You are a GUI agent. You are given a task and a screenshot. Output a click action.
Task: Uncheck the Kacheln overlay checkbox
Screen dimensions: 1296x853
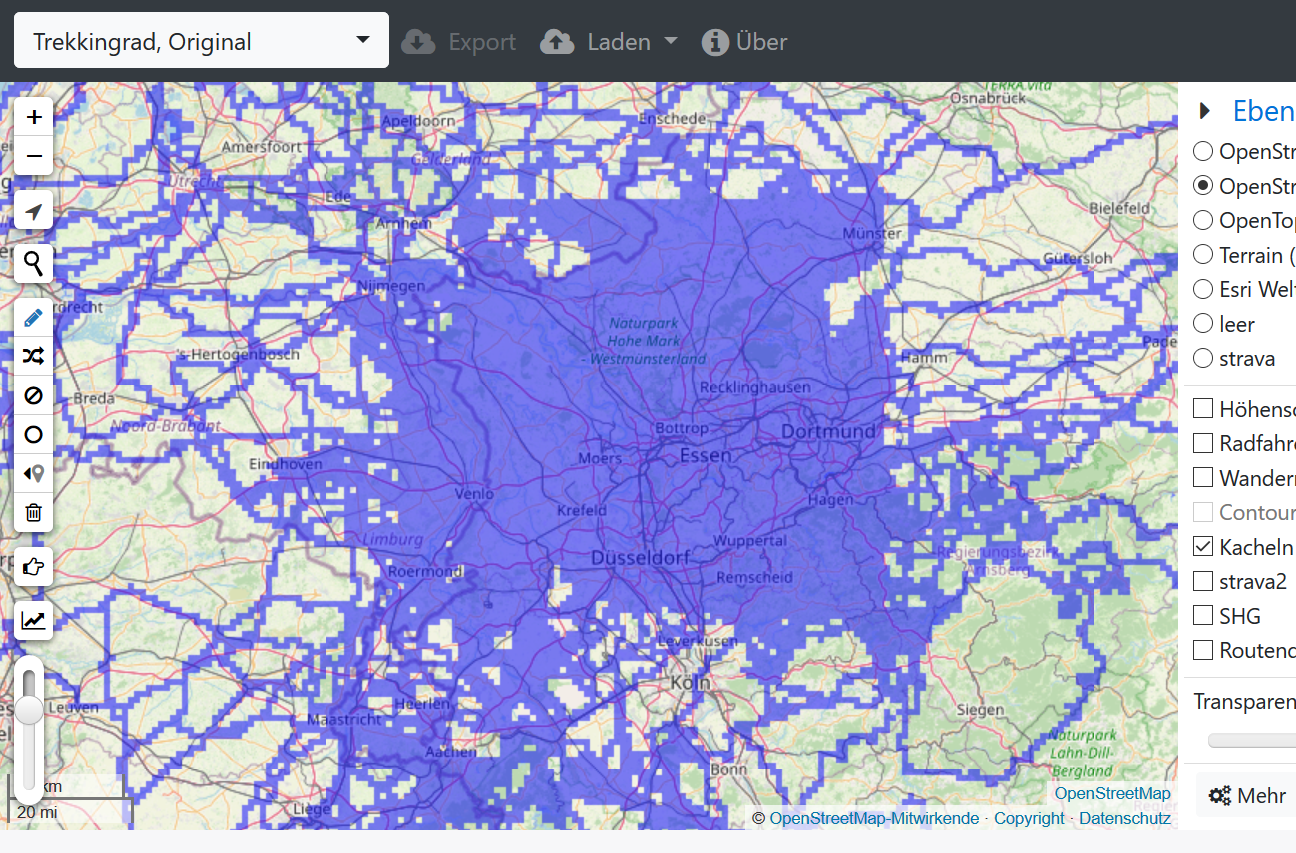[1203, 547]
